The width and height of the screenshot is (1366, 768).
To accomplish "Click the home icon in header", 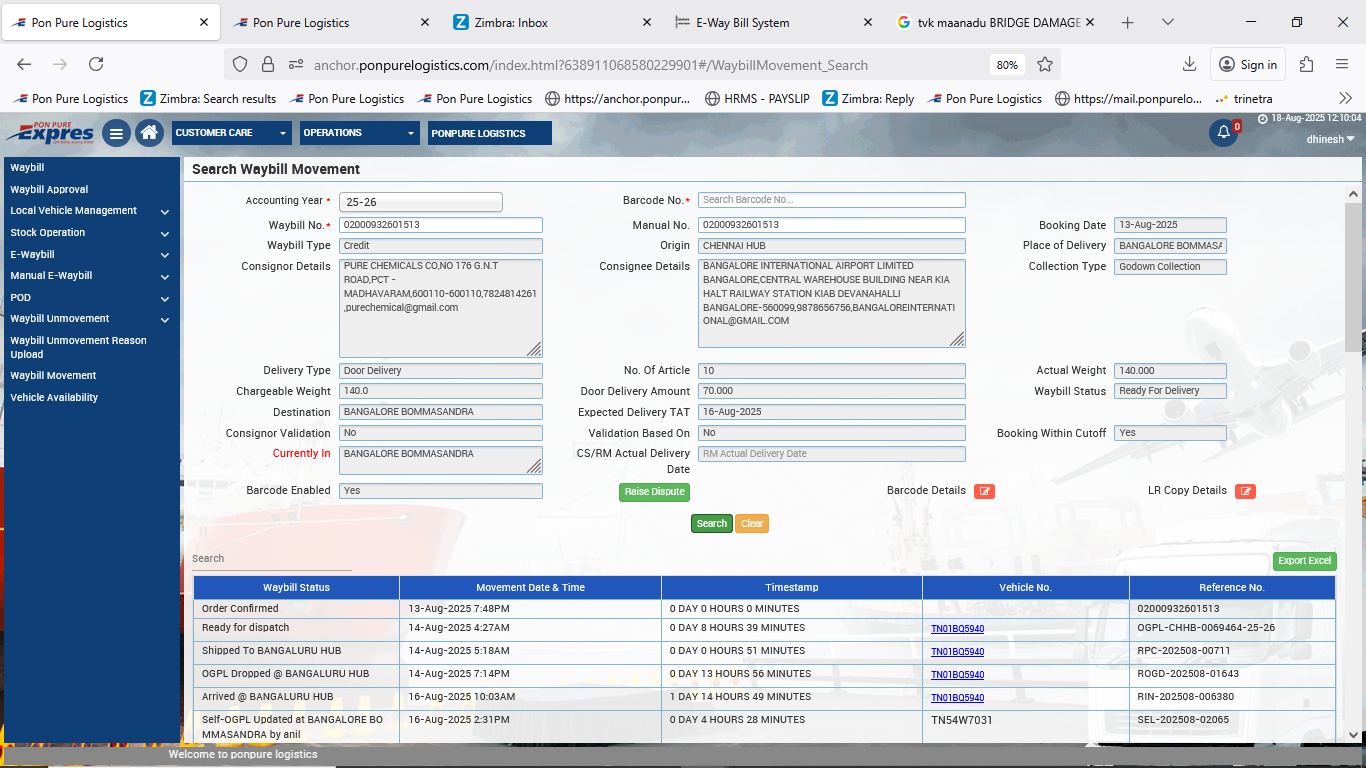I will pyautogui.click(x=149, y=133).
